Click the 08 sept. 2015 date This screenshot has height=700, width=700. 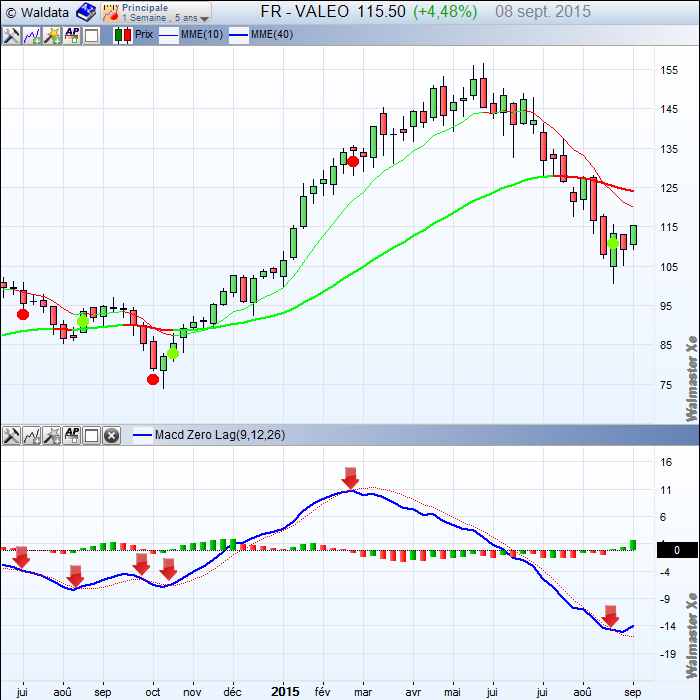[x=542, y=12]
